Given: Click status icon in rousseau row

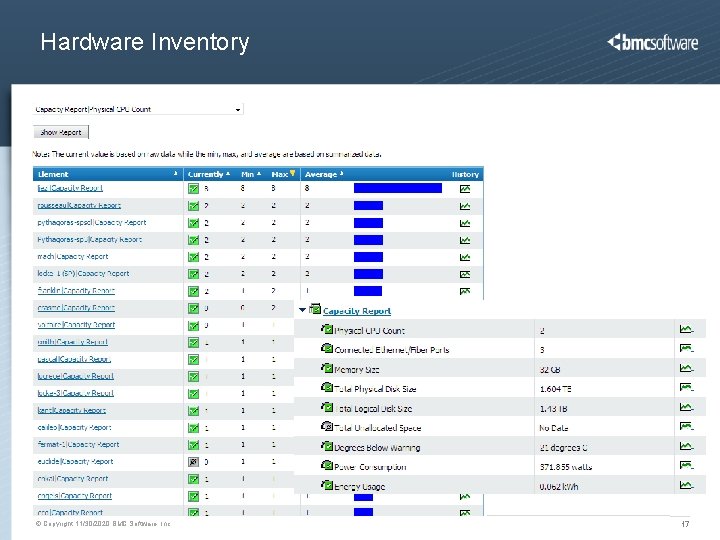Looking at the screenshot, I should (x=194, y=206).
